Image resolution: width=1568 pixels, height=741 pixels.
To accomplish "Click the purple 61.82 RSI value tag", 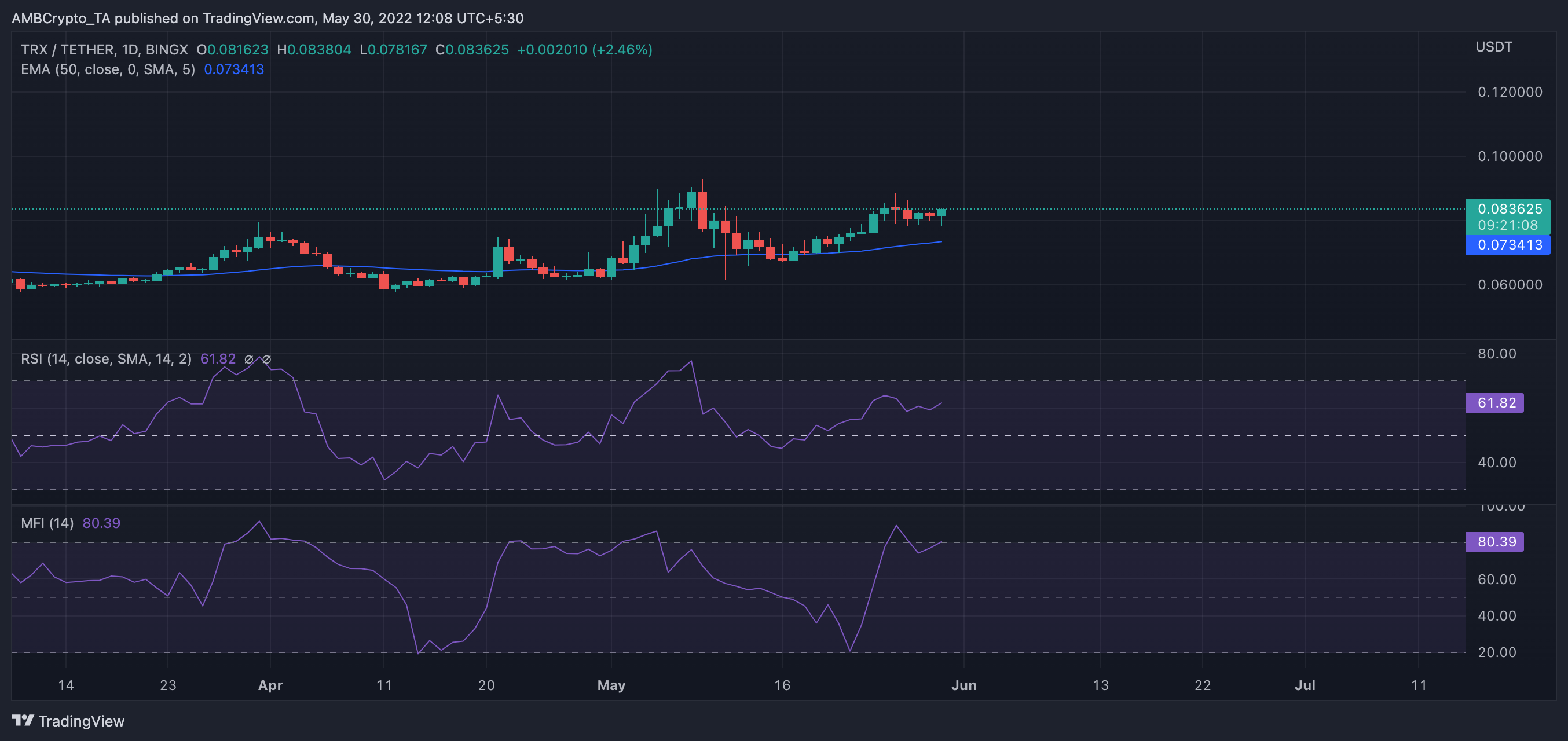I will [x=1496, y=403].
